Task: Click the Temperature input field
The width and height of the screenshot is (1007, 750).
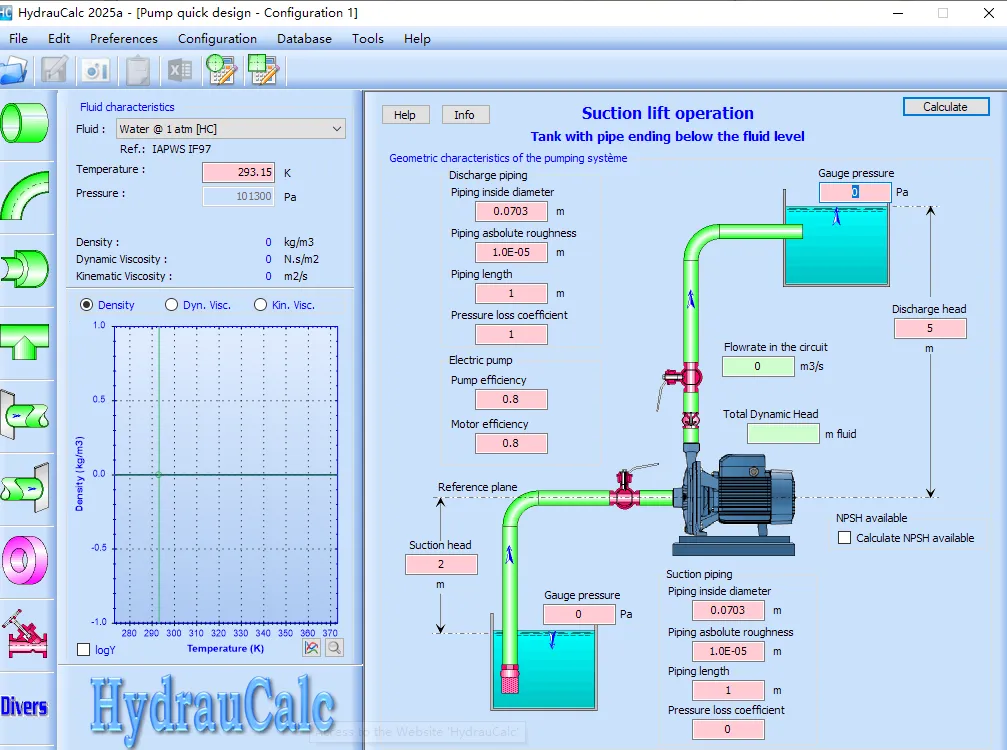Action: point(238,172)
